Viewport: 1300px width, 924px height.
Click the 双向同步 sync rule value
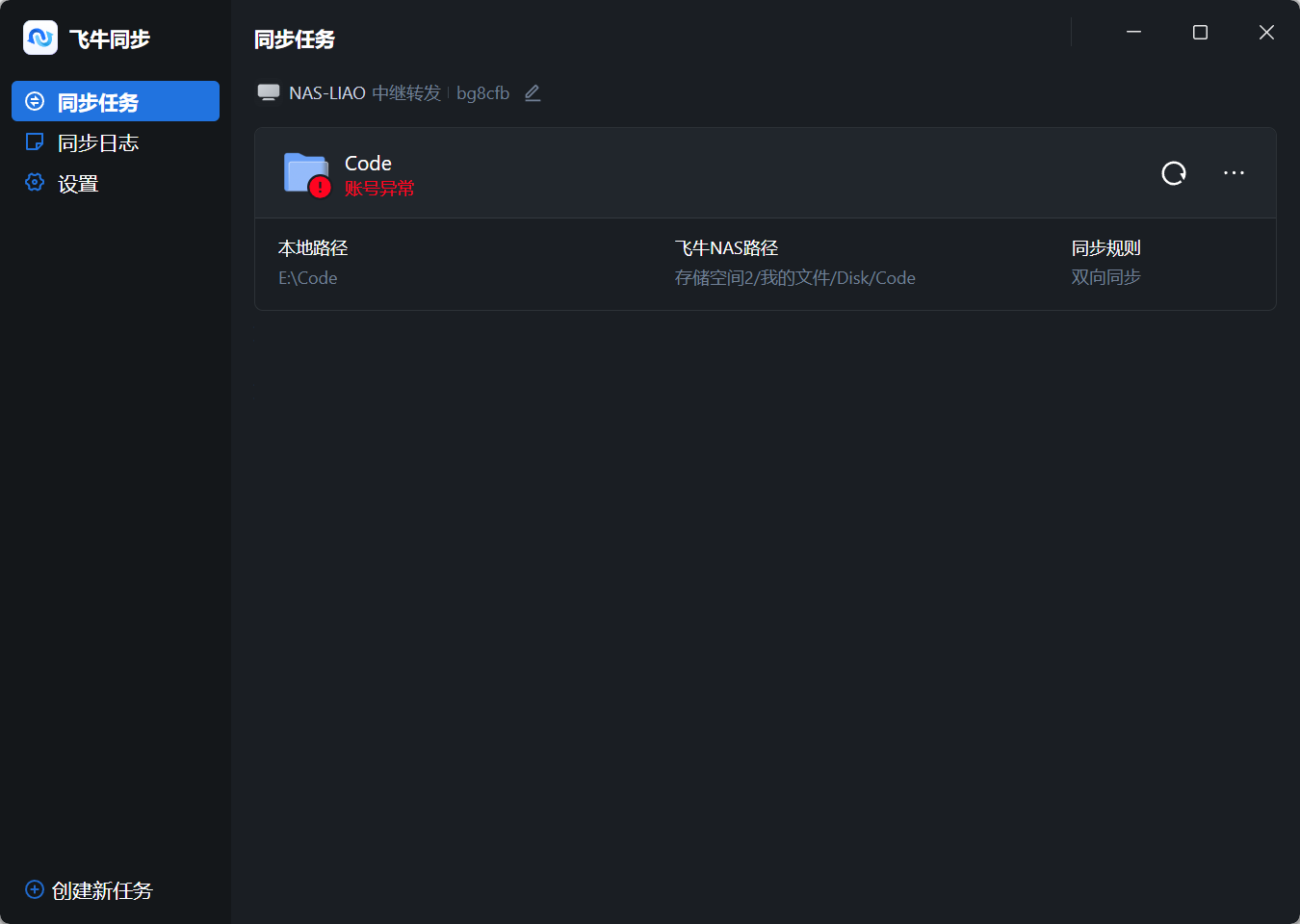click(1106, 277)
